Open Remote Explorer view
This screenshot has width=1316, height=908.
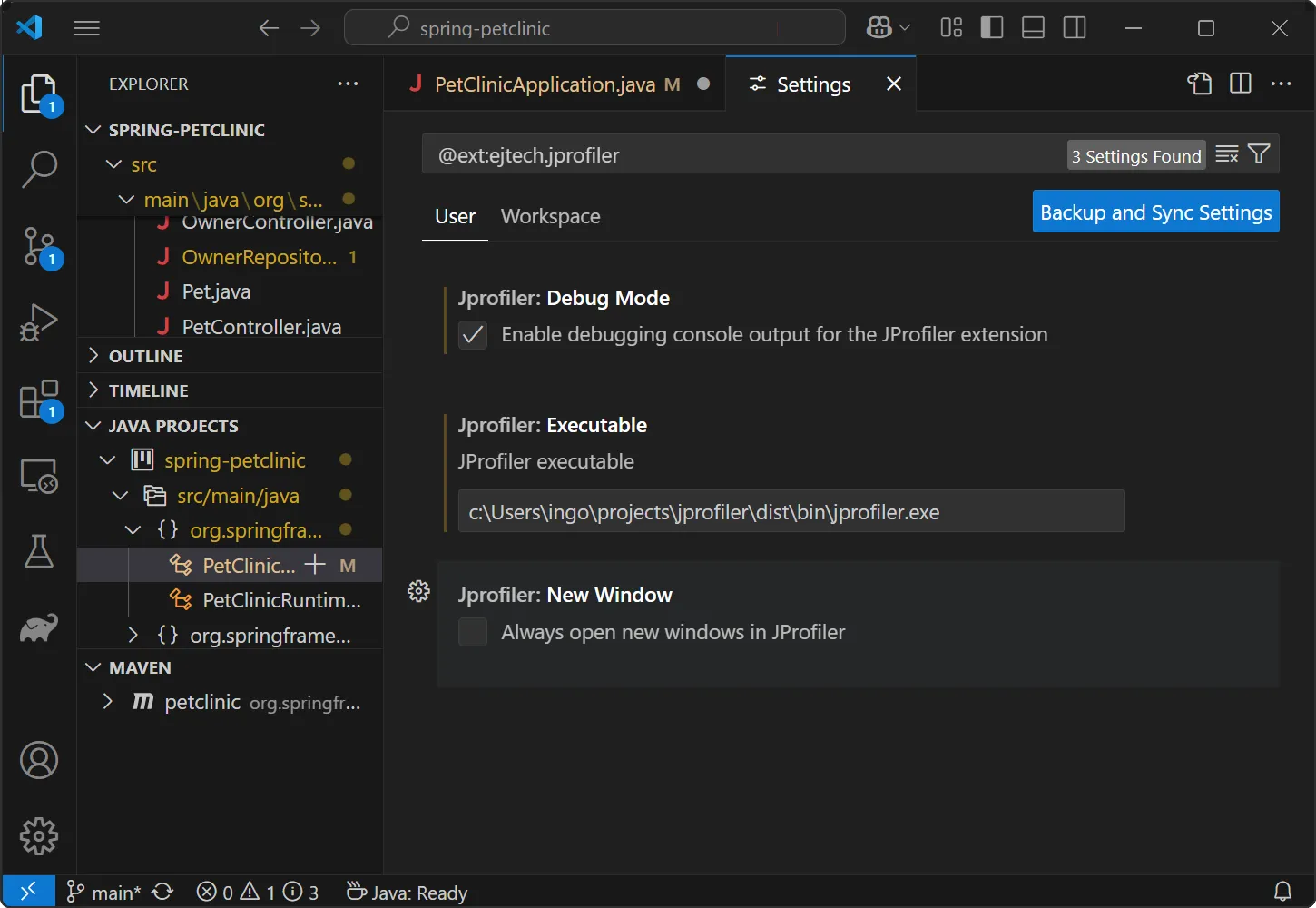tap(39, 475)
